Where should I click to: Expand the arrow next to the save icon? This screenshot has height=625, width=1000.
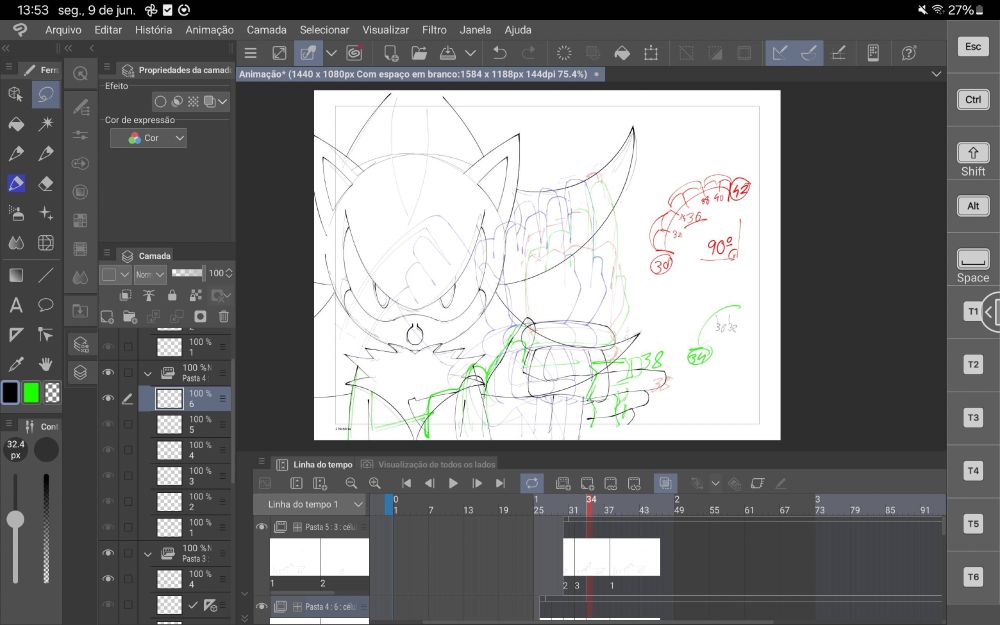470,53
